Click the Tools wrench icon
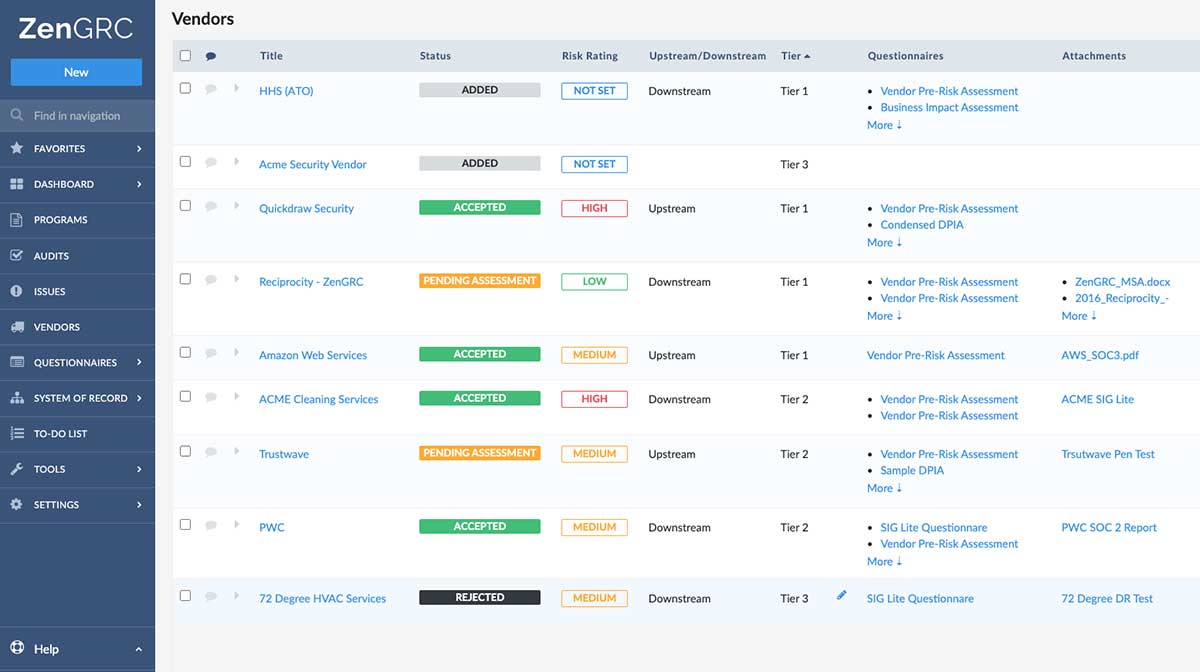1200x672 pixels. pos(16,469)
